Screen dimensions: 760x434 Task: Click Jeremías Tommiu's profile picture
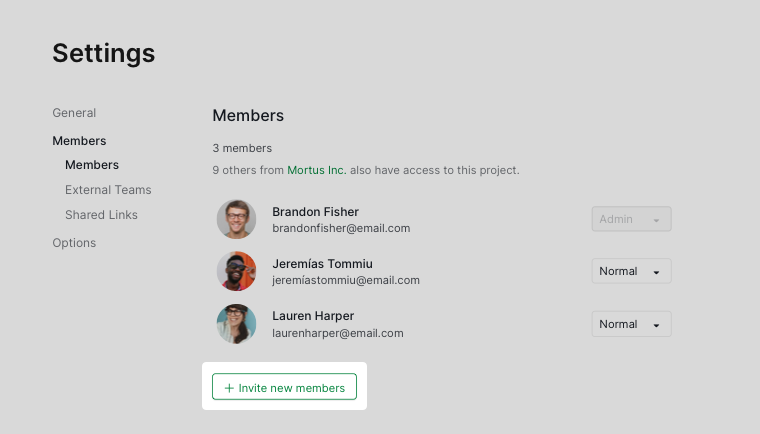[237, 271]
